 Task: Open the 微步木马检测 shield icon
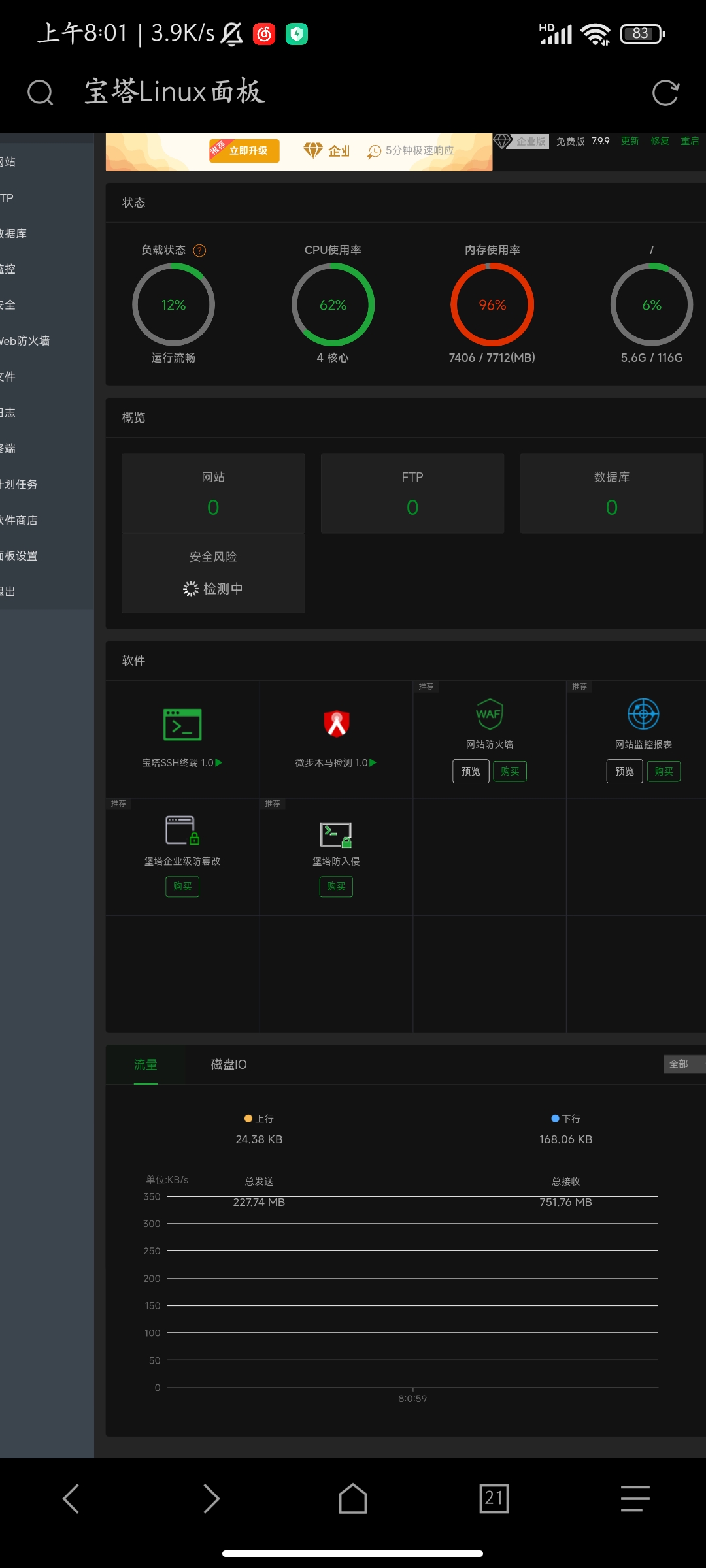[337, 723]
